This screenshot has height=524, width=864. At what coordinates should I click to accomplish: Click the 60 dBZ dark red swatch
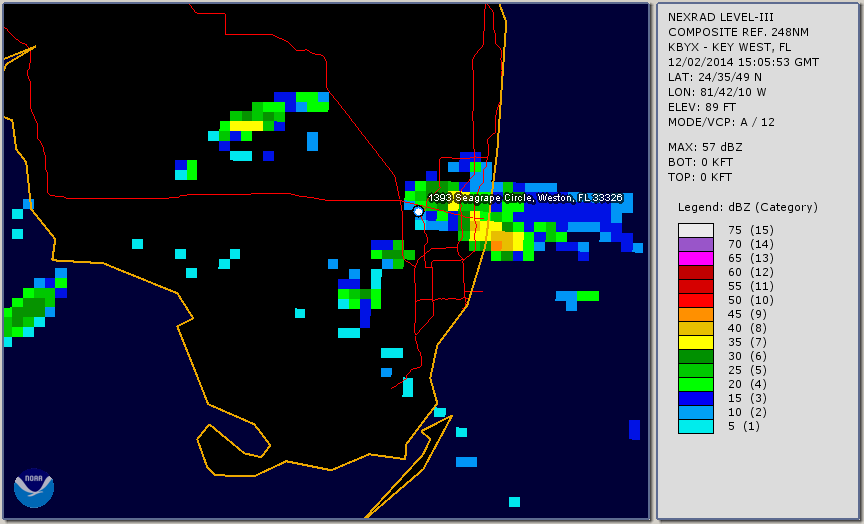tap(695, 272)
